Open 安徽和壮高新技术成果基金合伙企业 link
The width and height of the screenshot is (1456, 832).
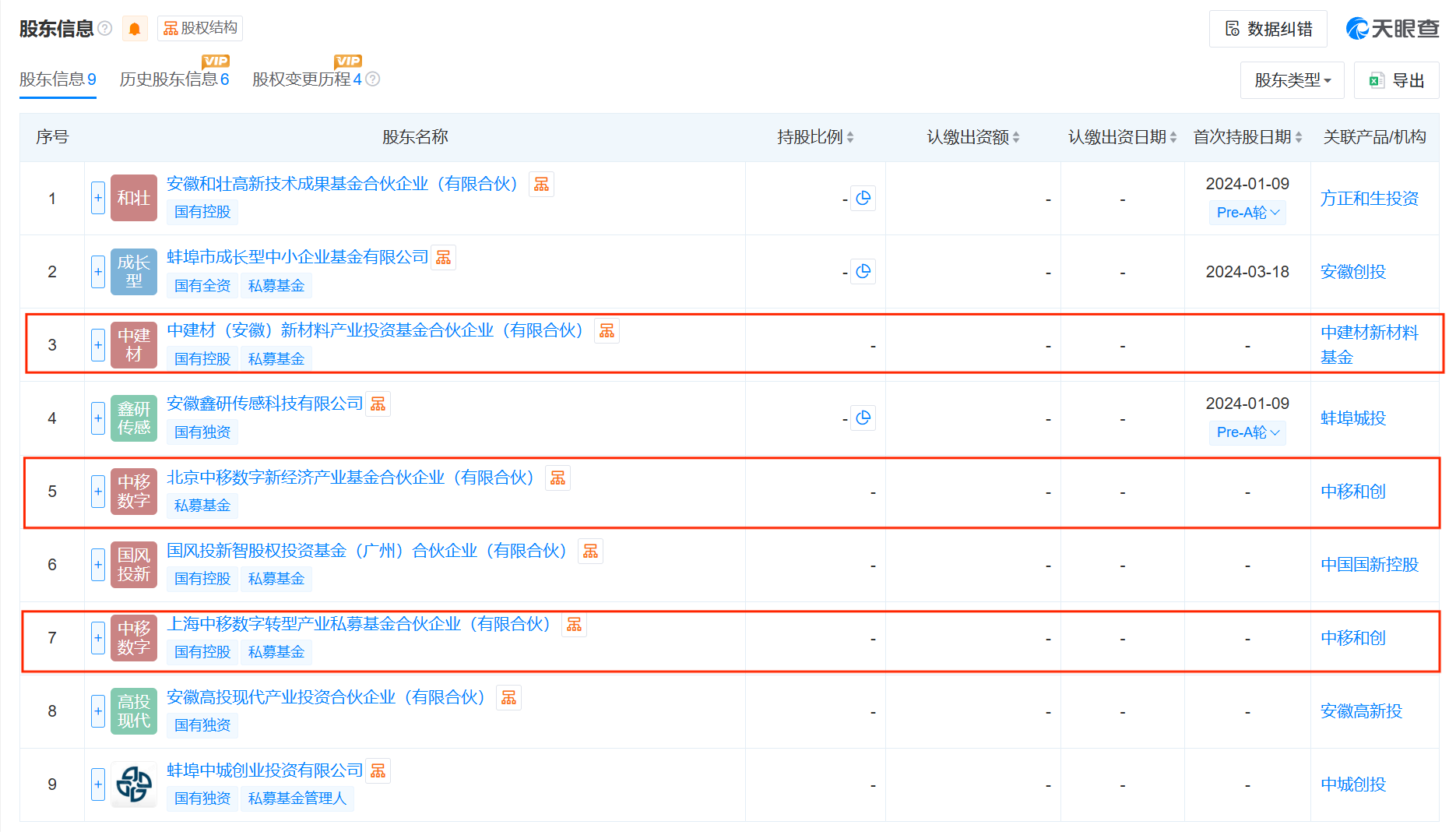pos(342,184)
